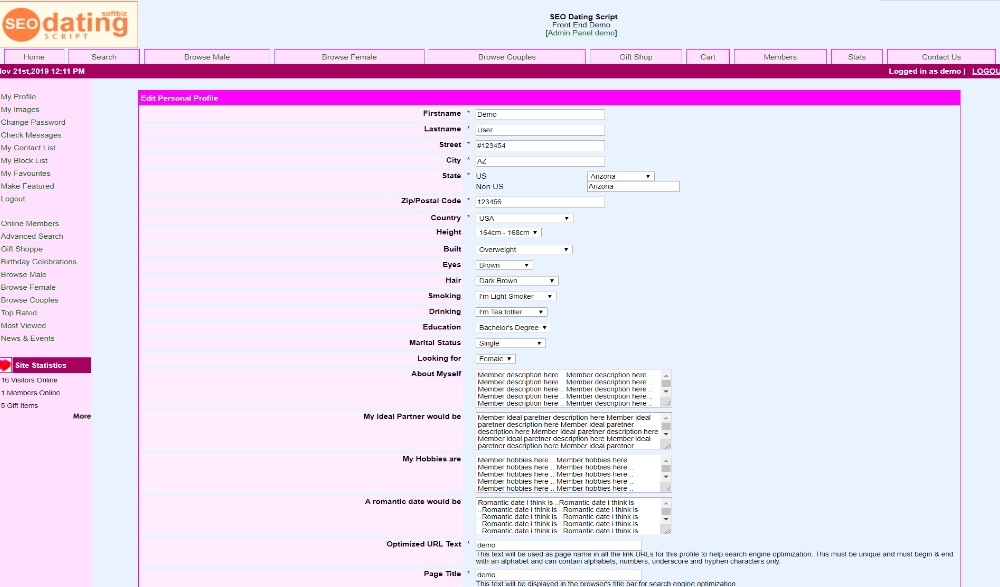Click Make Featured sidebar link

27,186
